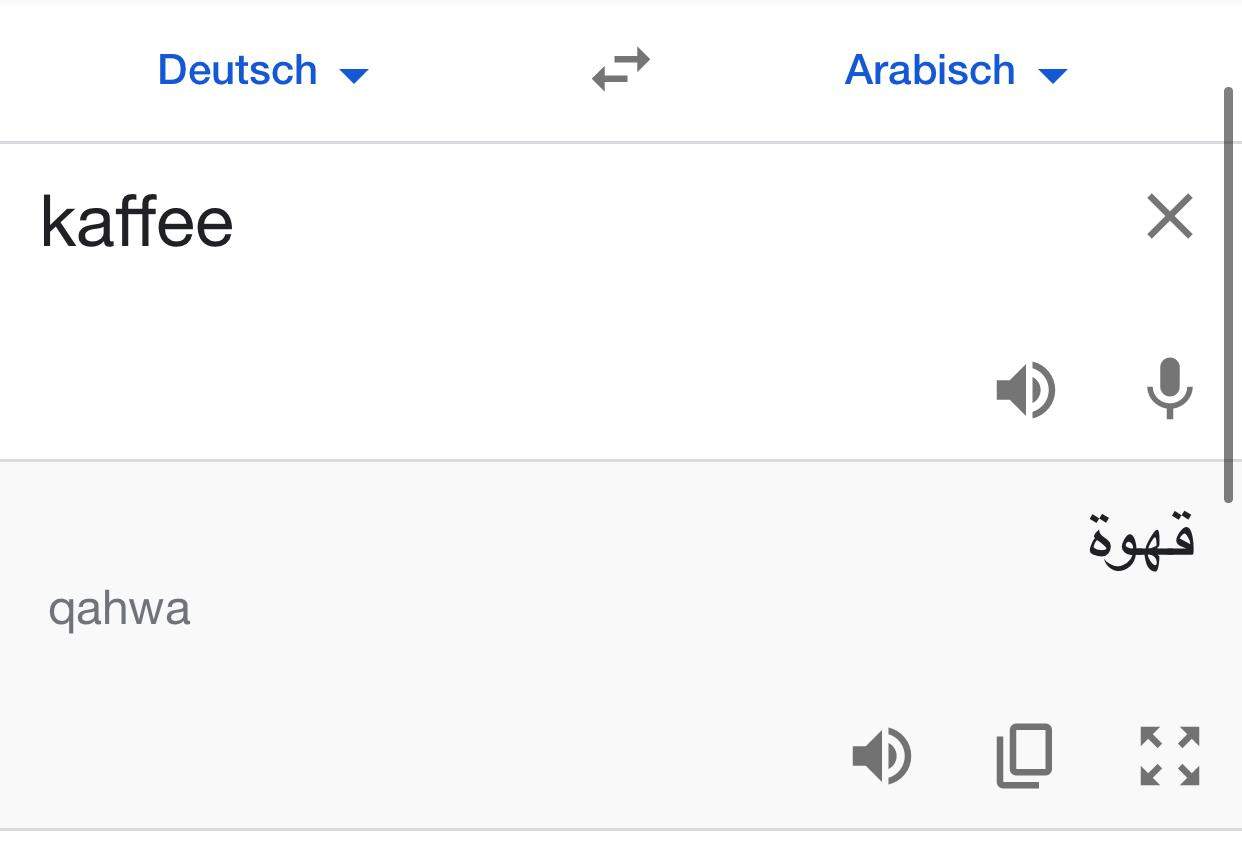Click on the word kaffee in the input
1242x864 pixels.
tap(137, 222)
